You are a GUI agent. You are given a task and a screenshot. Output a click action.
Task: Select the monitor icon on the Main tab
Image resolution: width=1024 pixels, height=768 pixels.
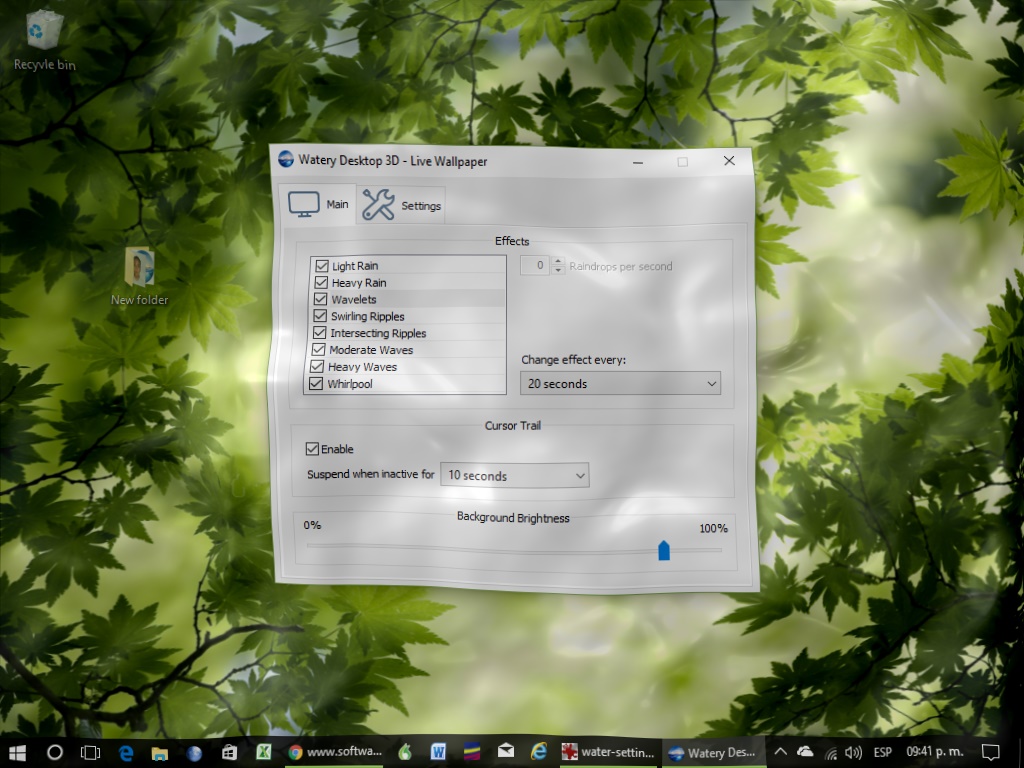click(x=305, y=203)
